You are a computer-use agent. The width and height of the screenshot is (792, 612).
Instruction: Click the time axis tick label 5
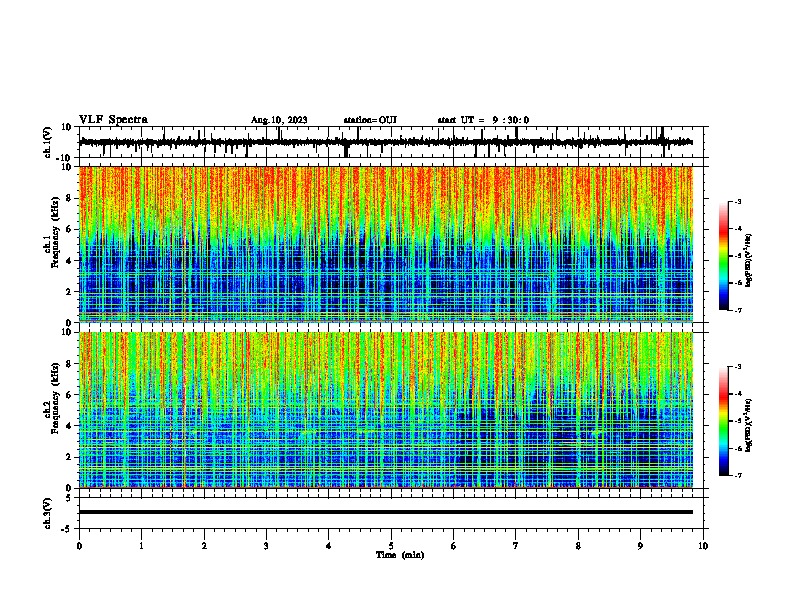tap(391, 546)
